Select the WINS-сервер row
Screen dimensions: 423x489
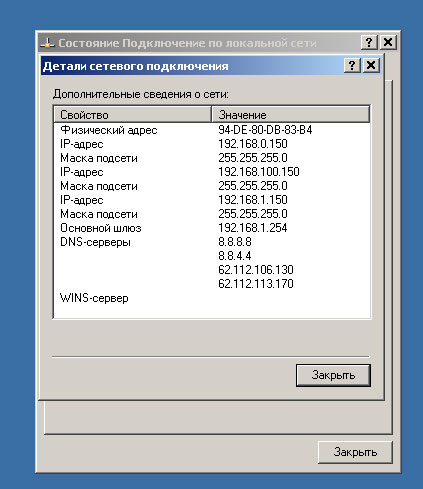pyautogui.click(x=212, y=298)
